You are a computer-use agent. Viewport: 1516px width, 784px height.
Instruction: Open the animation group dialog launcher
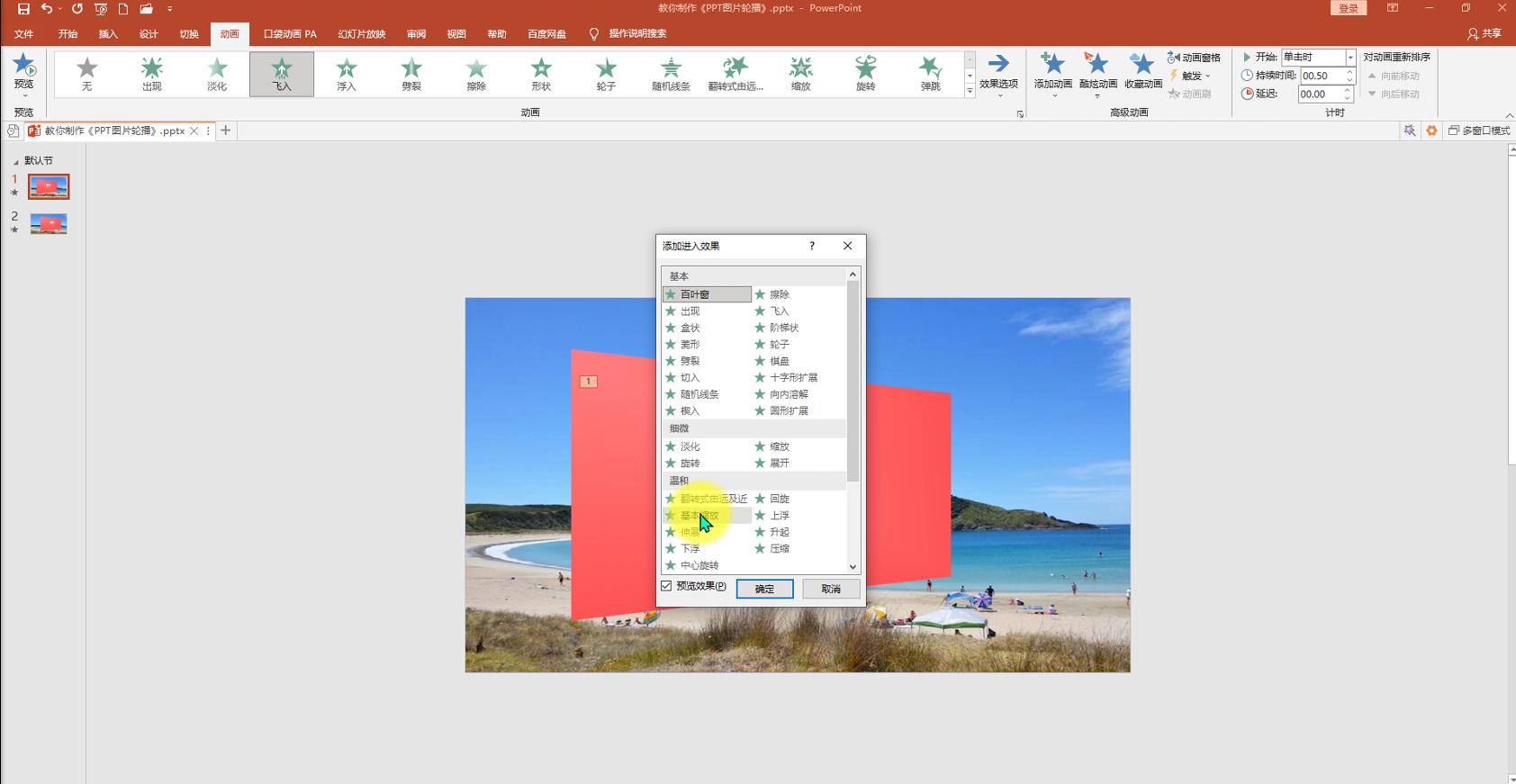point(1020,114)
